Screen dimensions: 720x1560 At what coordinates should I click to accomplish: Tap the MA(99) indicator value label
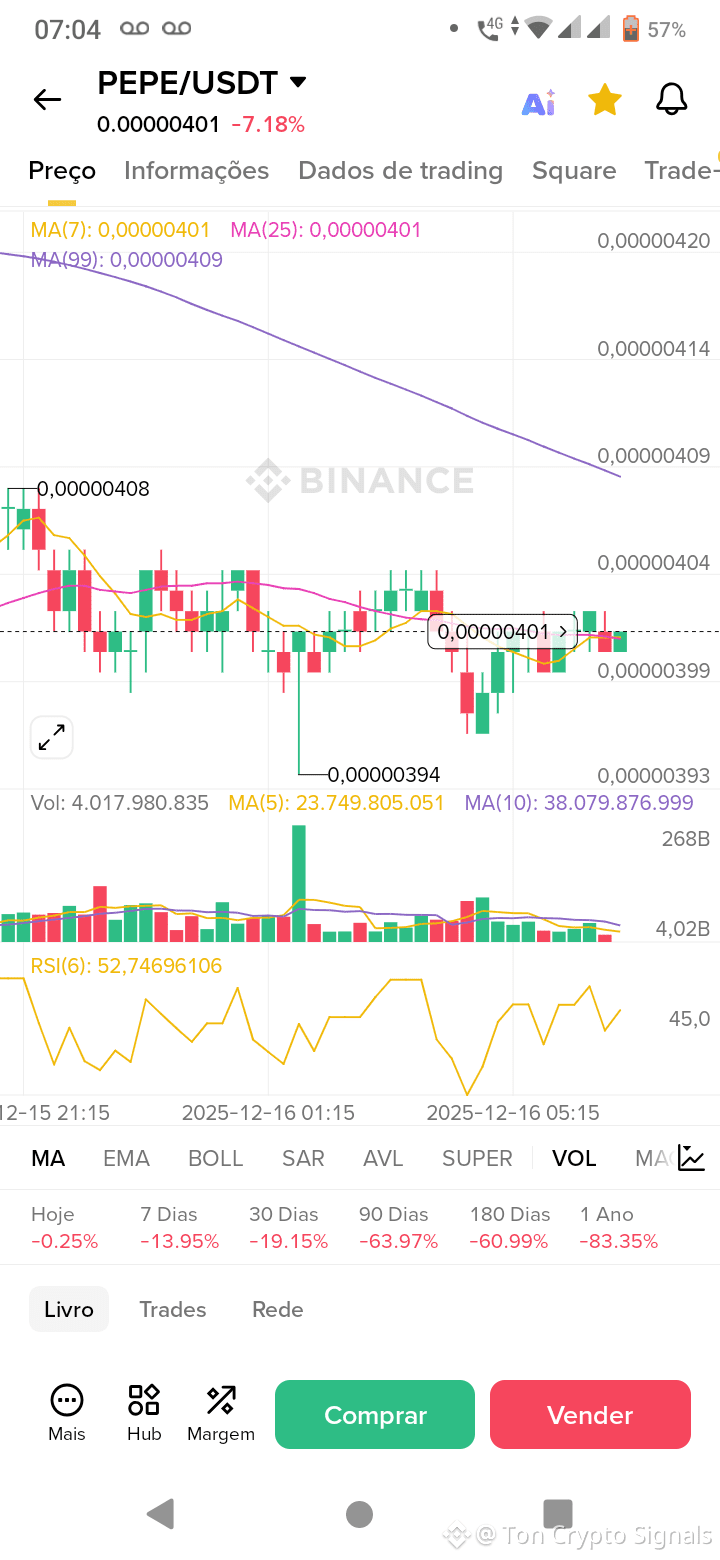tap(127, 260)
